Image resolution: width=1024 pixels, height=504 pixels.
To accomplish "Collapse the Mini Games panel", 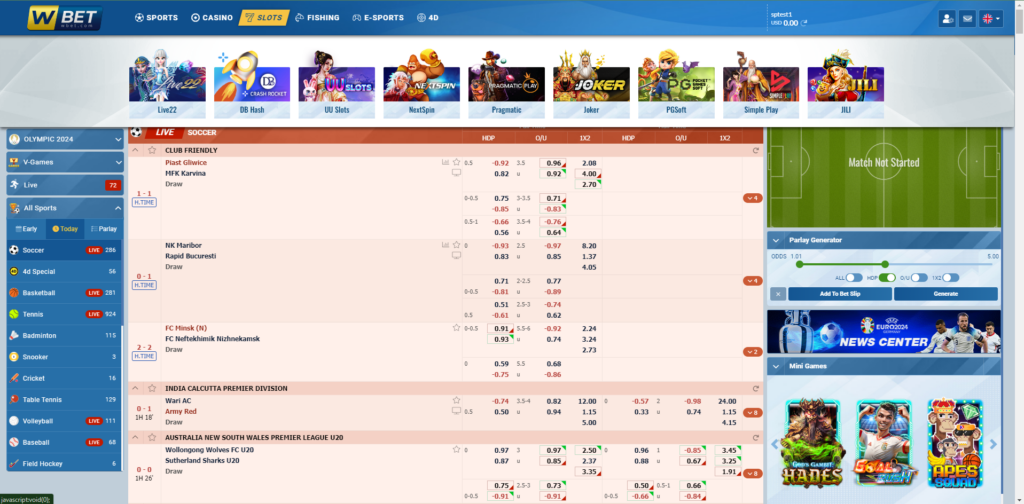I will pos(776,366).
